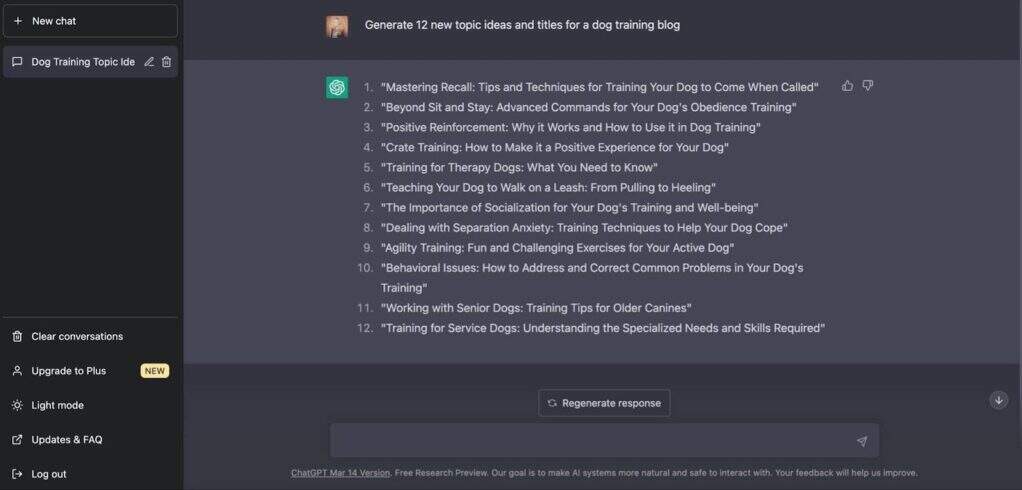Screen dimensions: 1022x490
Task: Click the send message arrow icon
Action: click(862, 441)
